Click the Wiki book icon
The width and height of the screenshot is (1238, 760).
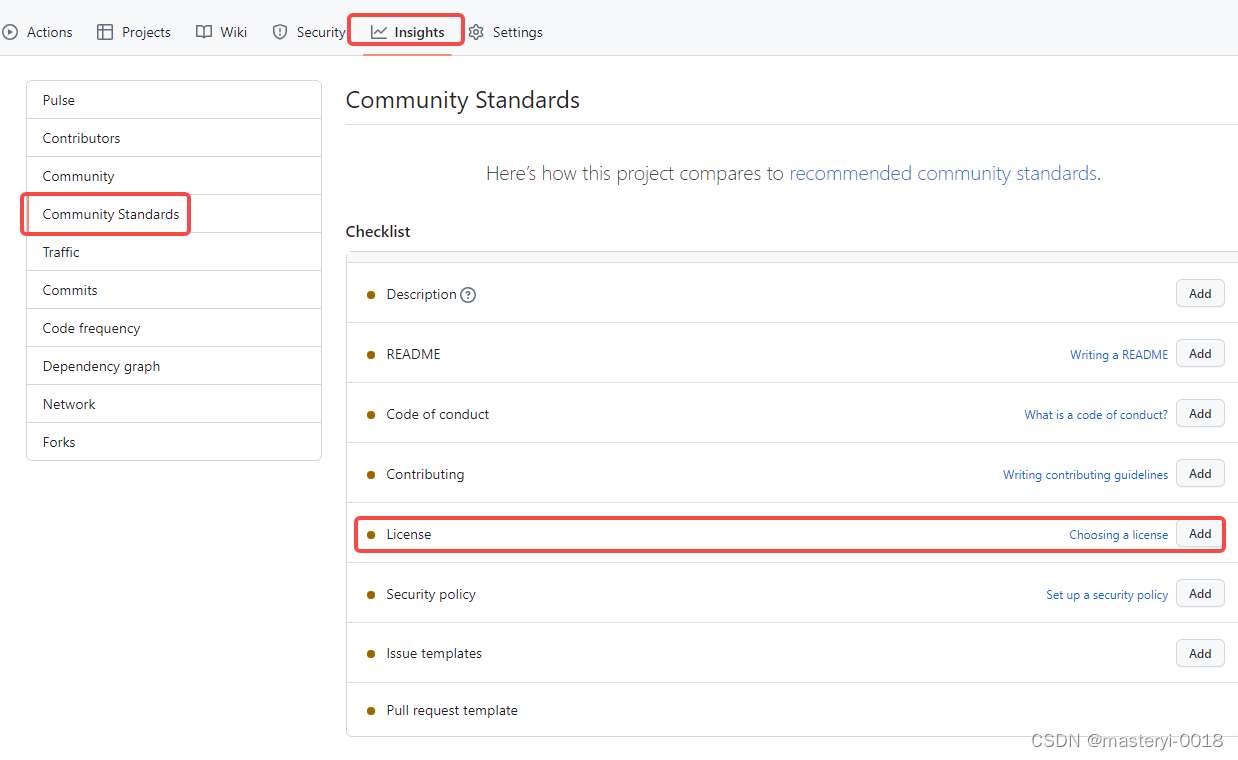coord(204,32)
